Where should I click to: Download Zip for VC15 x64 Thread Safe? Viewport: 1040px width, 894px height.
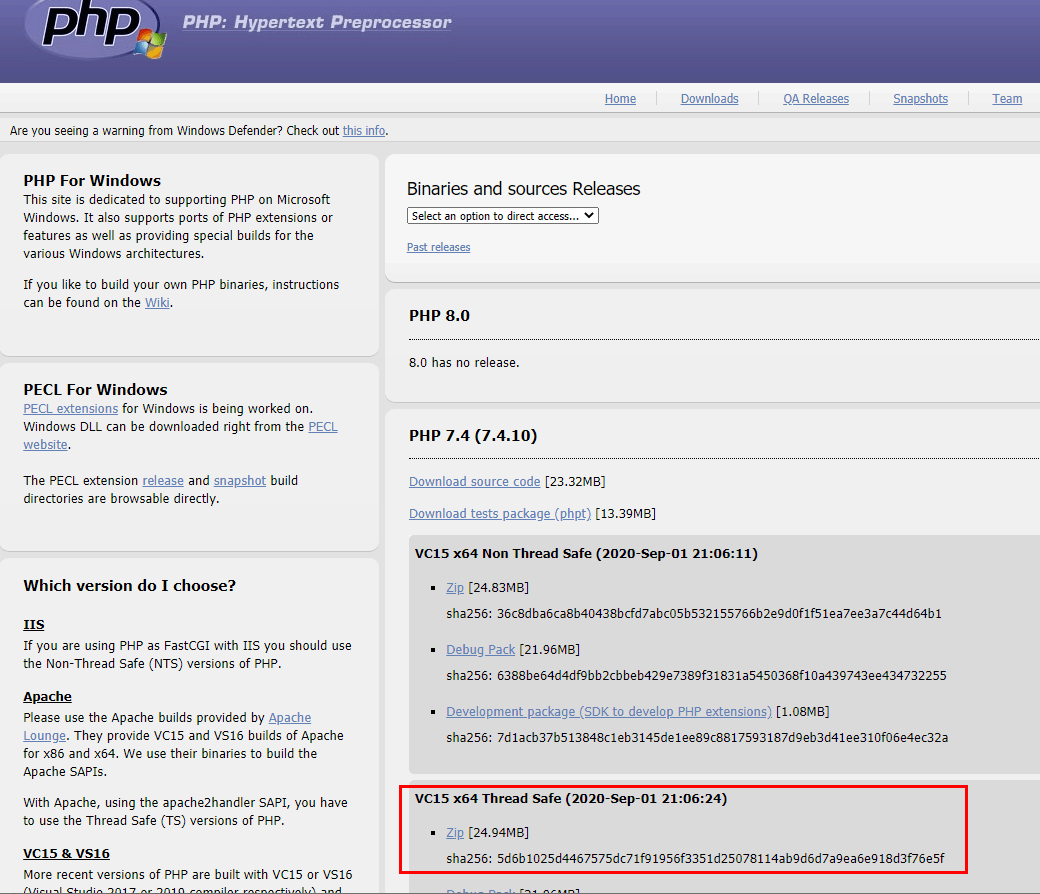click(x=455, y=832)
